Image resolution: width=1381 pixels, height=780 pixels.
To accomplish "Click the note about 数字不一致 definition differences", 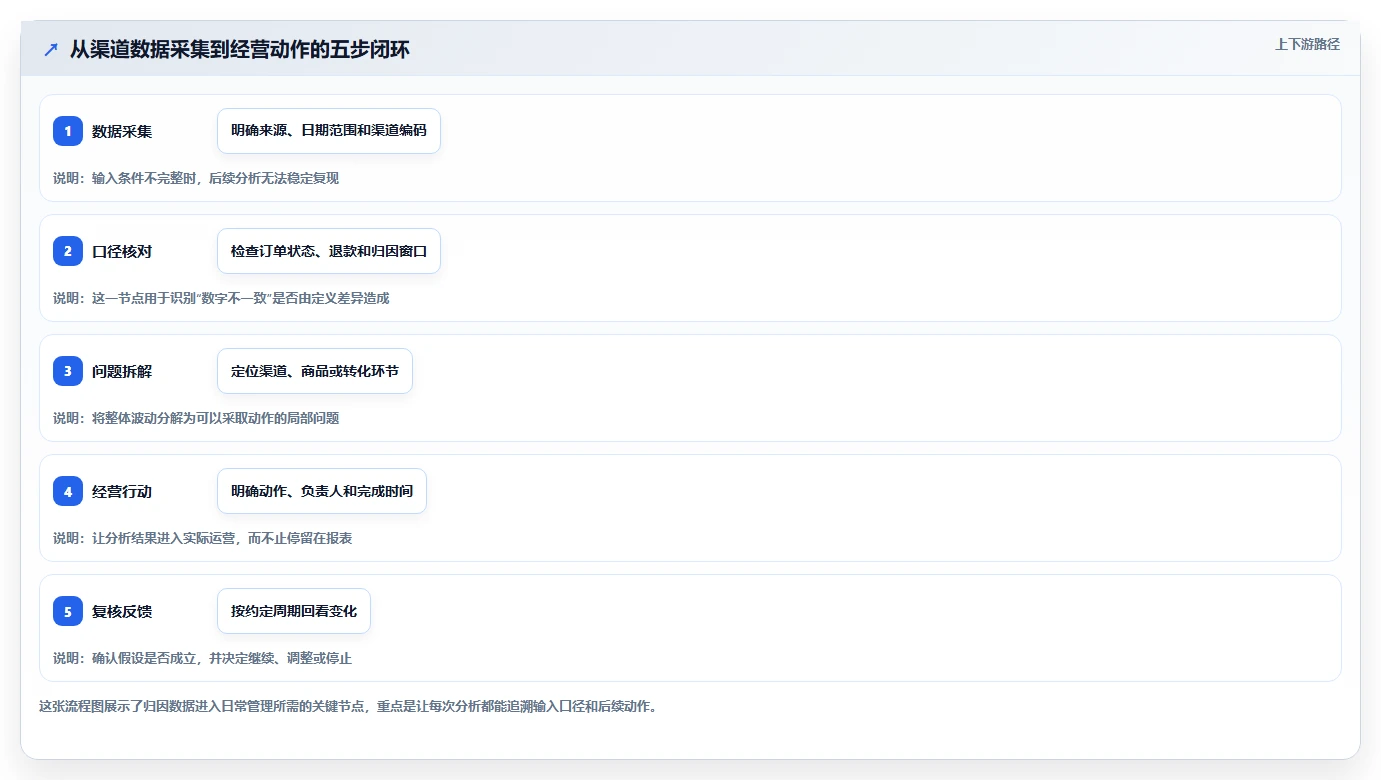I will pos(221,298).
